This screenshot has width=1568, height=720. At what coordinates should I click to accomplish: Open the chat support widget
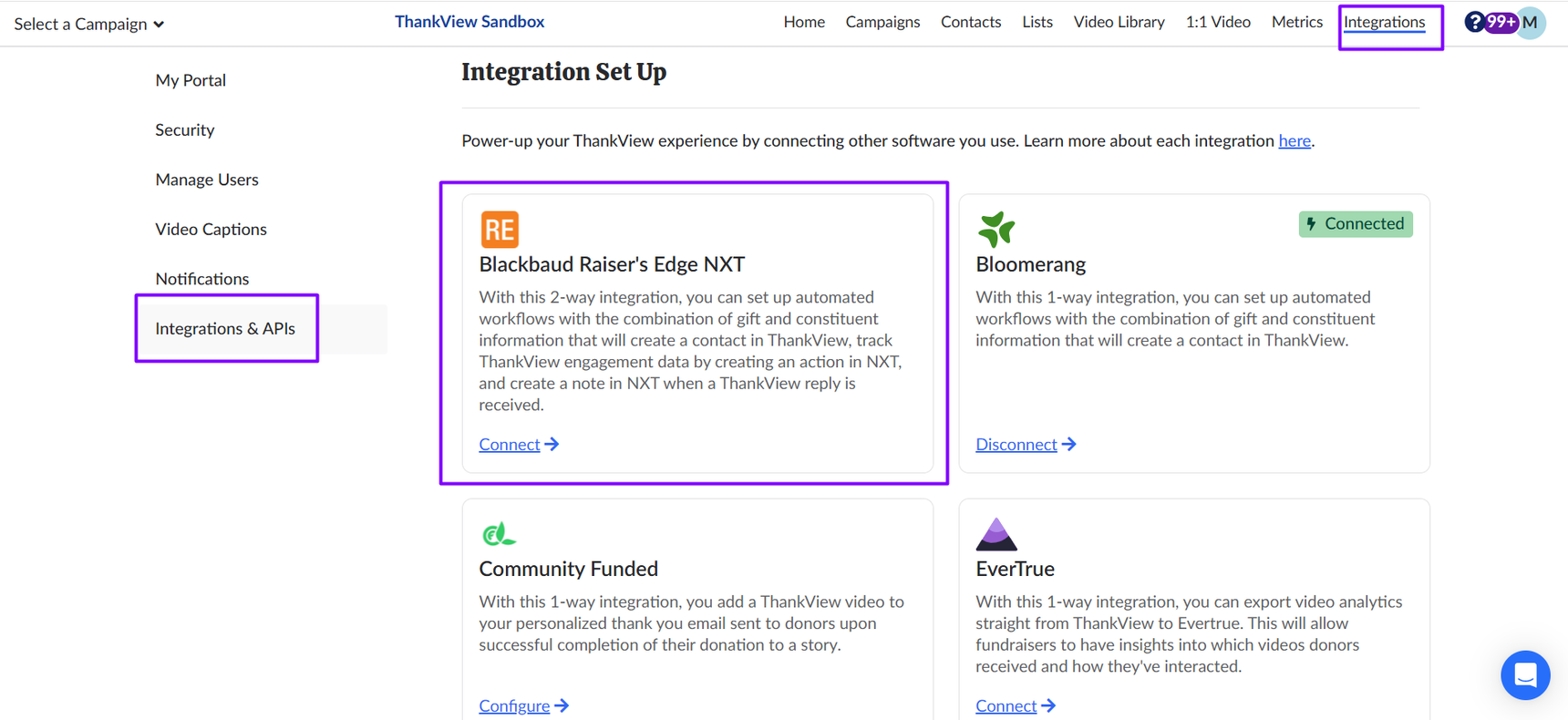point(1525,675)
